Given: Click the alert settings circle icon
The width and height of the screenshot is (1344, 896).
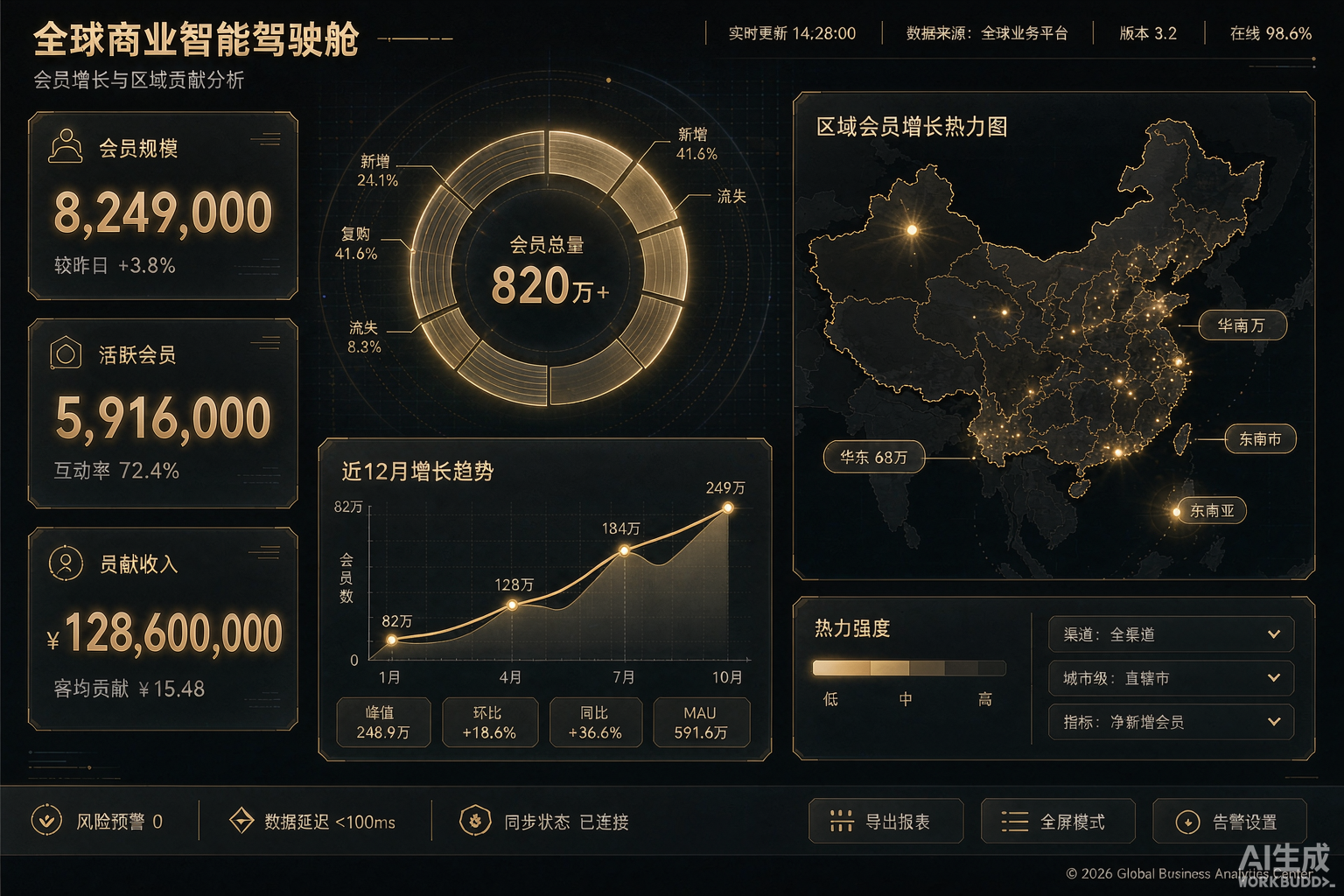Looking at the screenshot, I should tap(1187, 822).
